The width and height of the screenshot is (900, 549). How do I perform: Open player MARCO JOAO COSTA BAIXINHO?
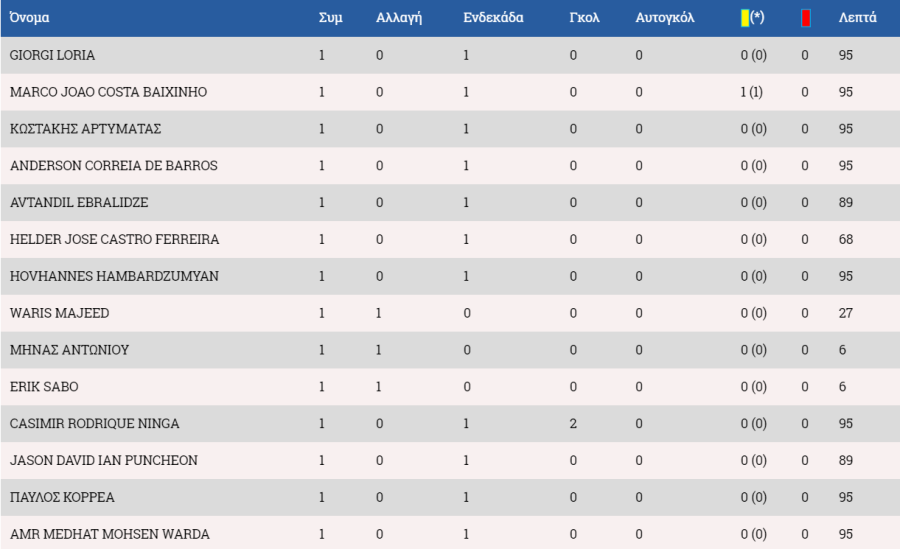[x=108, y=92]
